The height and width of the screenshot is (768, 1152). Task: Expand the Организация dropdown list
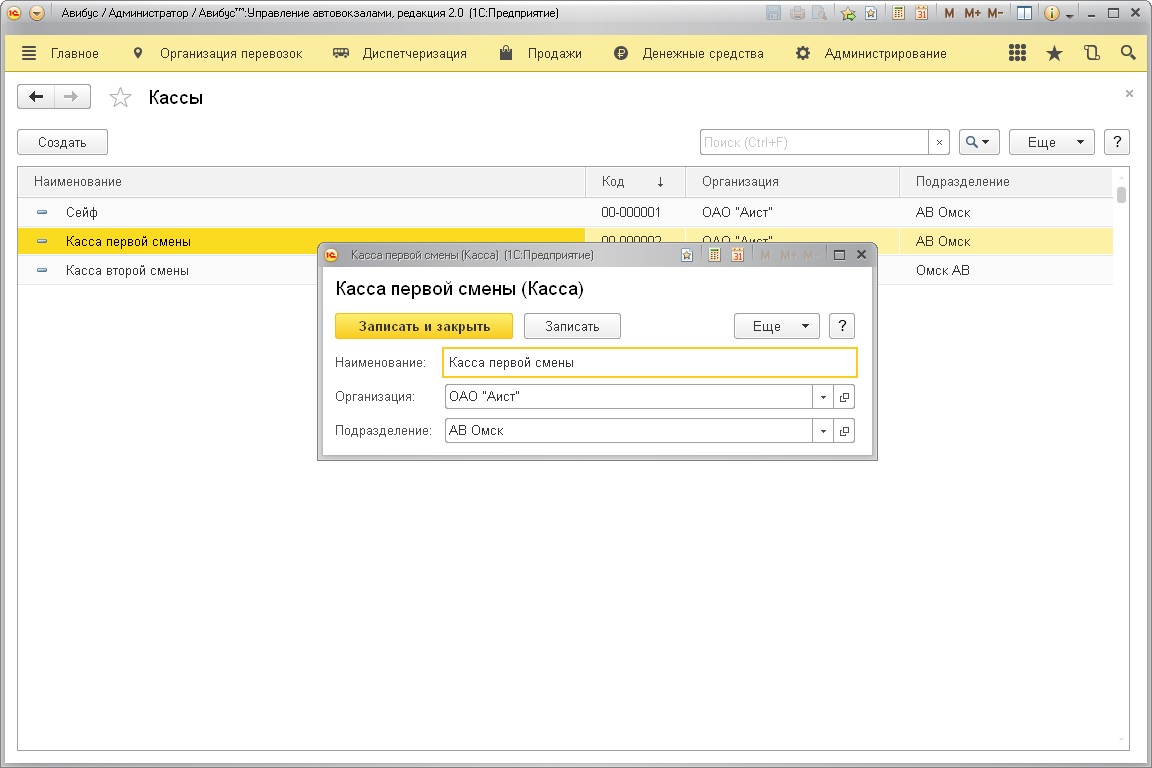[x=824, y=398]
